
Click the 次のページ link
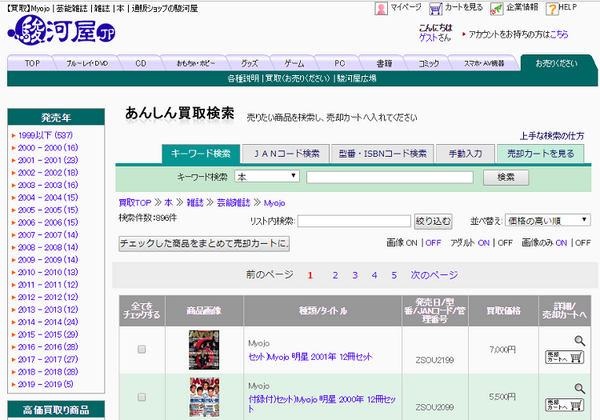point(434,275)
